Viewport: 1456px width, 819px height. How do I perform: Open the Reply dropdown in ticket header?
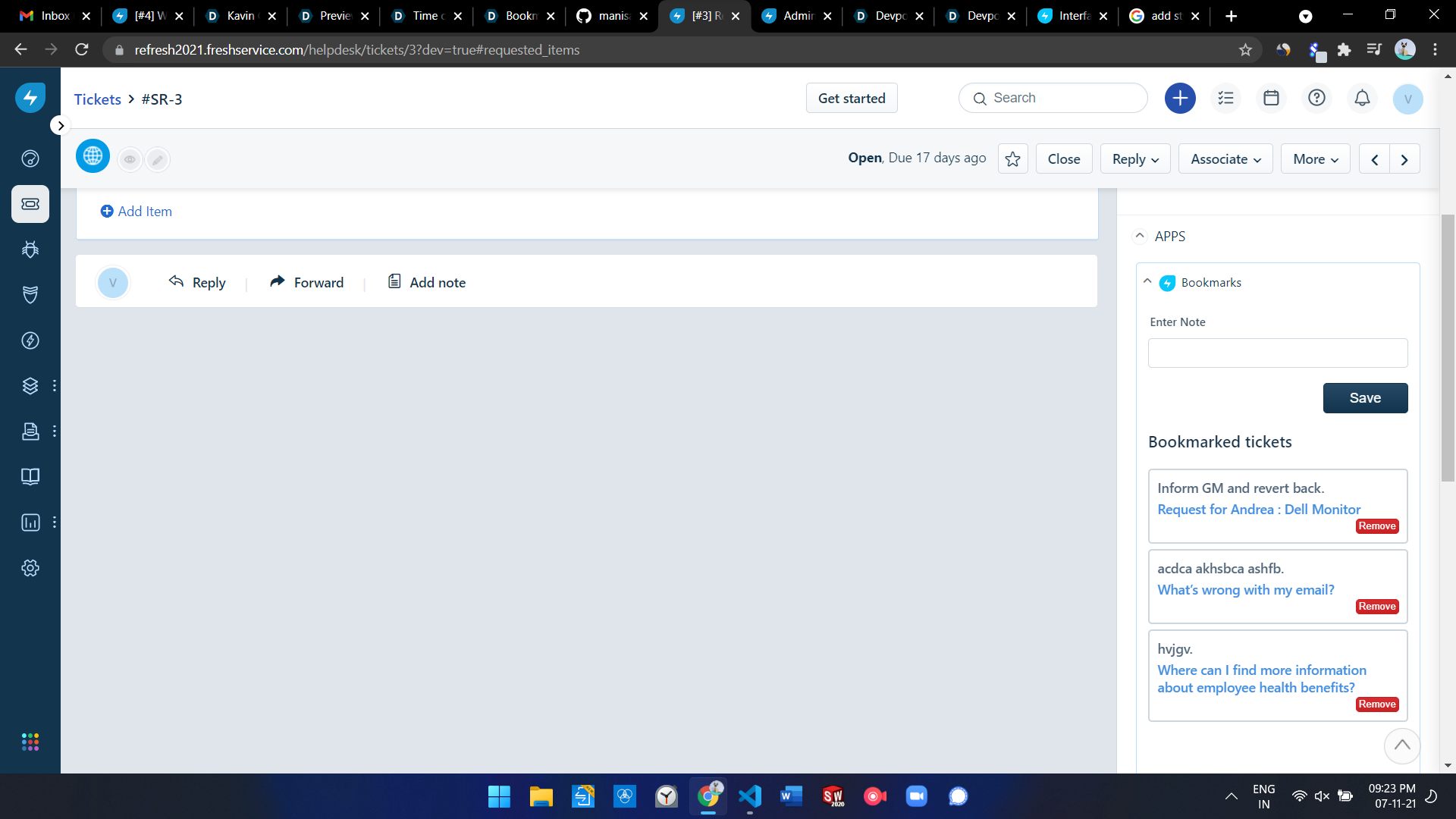(1134, 159)
